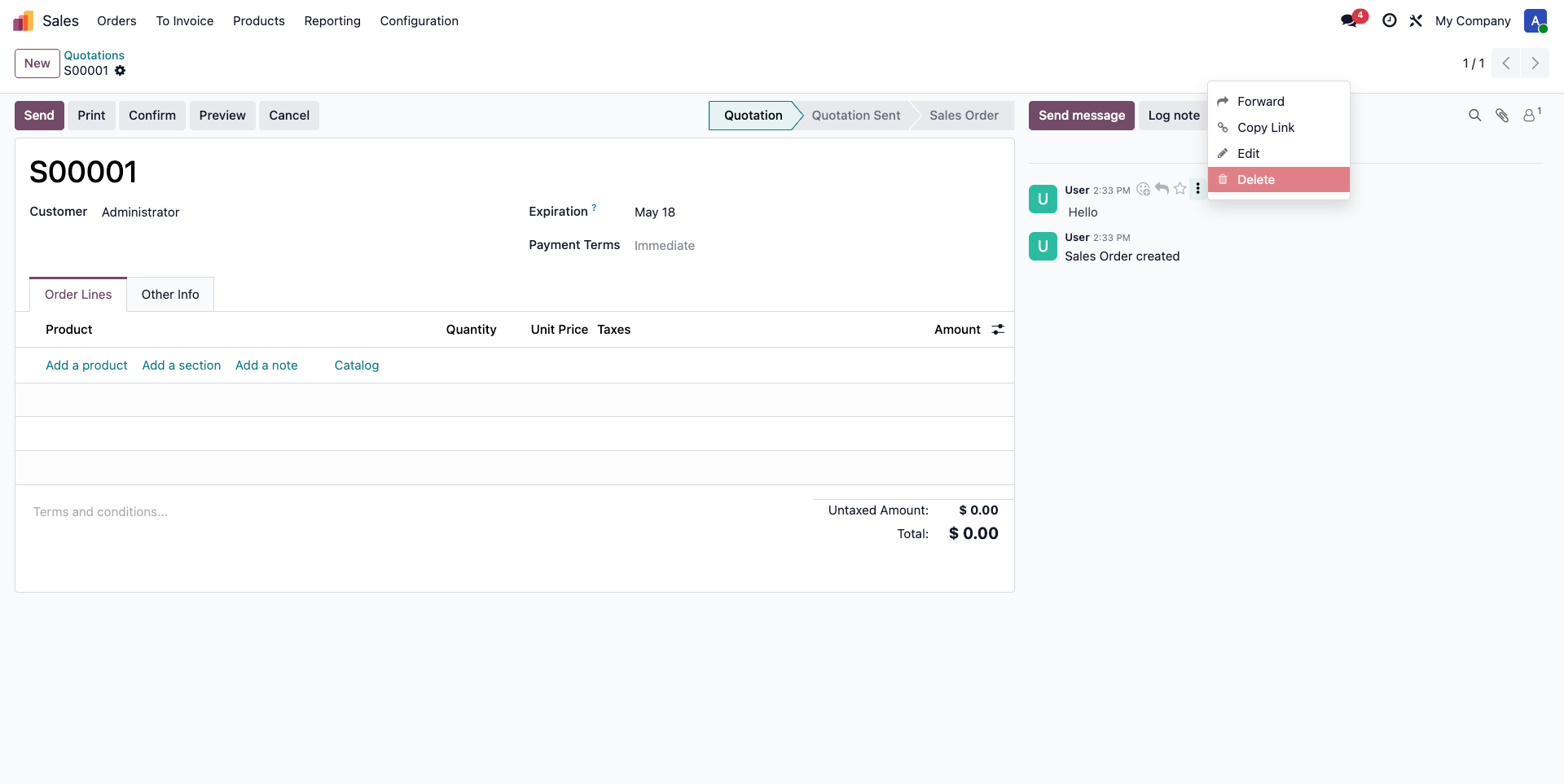Open the followers icon
This screenshot has width=1564, height=784.
1531,115
